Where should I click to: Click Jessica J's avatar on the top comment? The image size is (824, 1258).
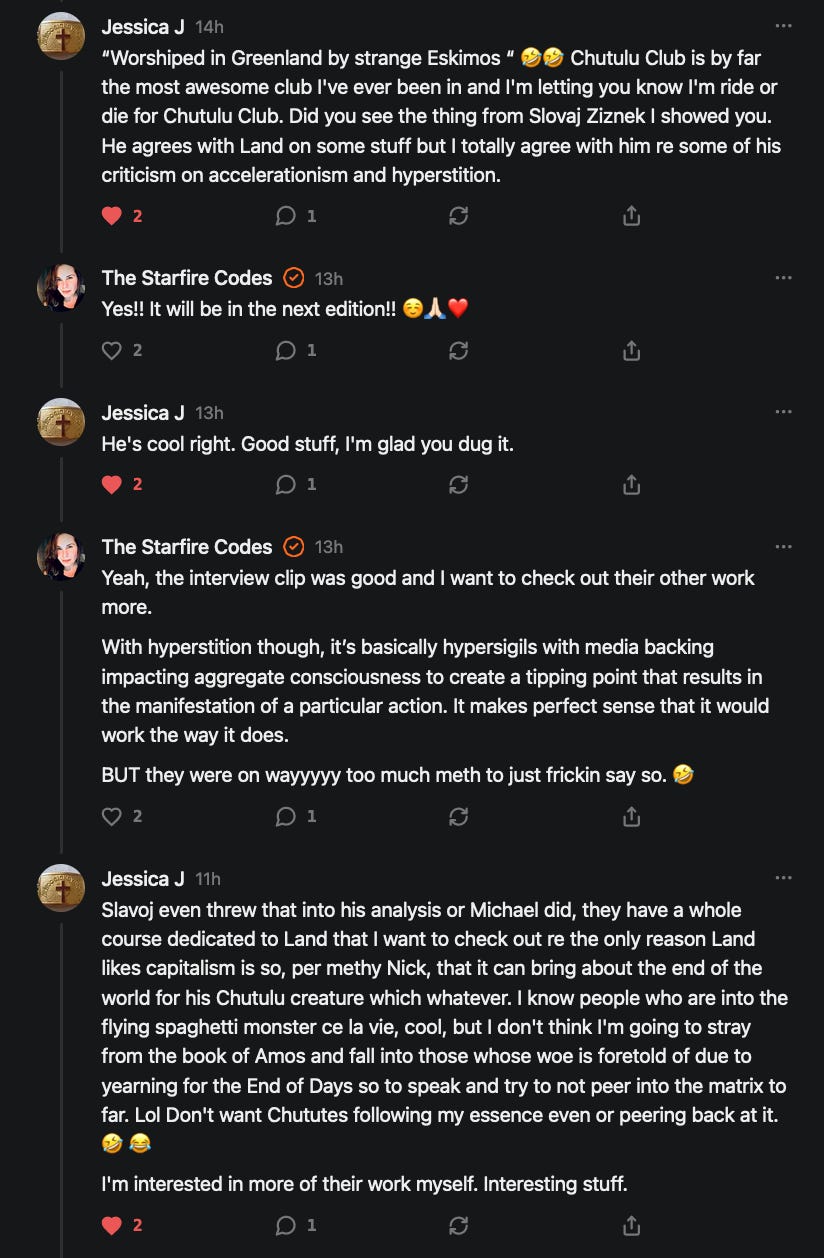tap(61, 37)
